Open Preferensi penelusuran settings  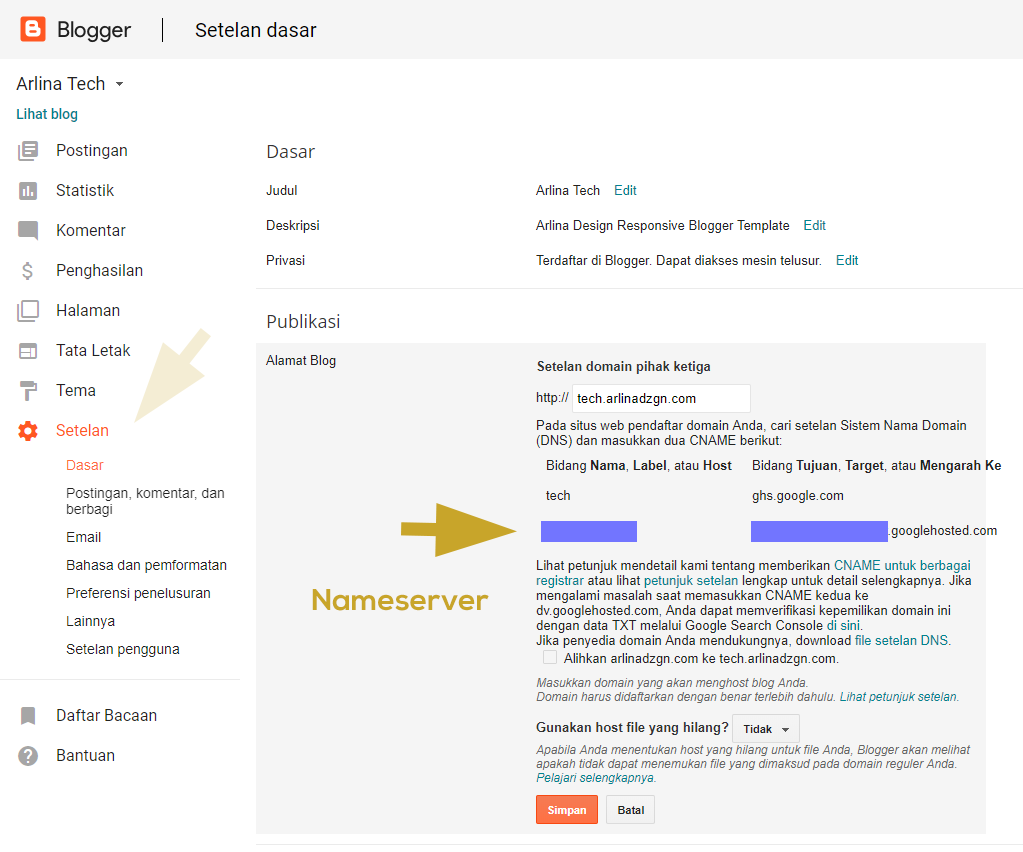coord(138,593)
